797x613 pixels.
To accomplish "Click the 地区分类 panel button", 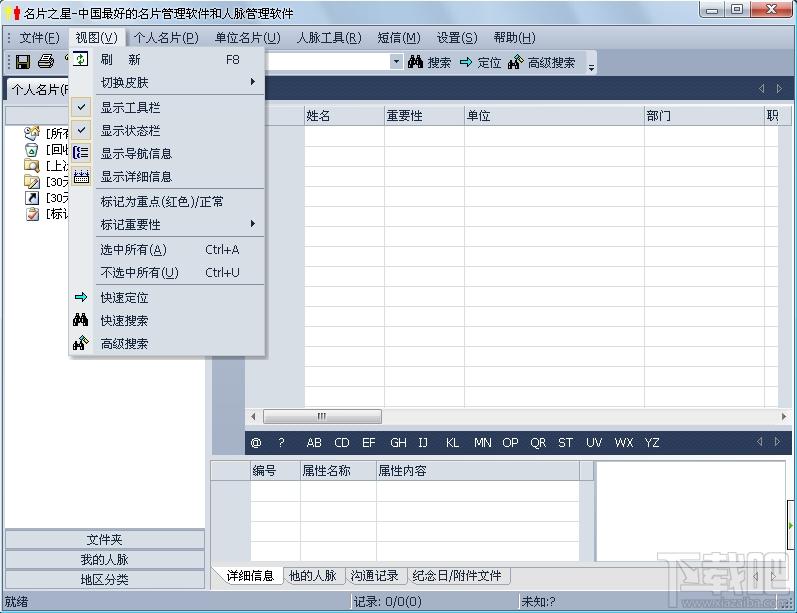I will [x=104, y=579].
